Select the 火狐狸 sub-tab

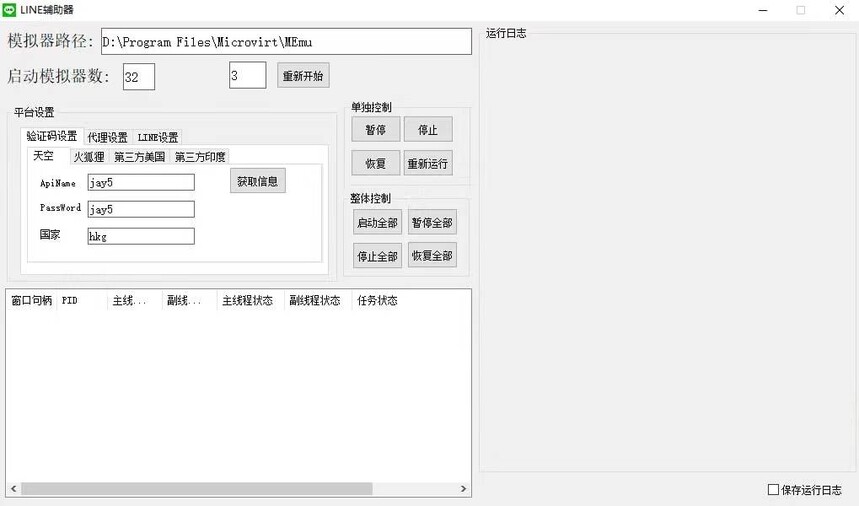pos(89,157)
